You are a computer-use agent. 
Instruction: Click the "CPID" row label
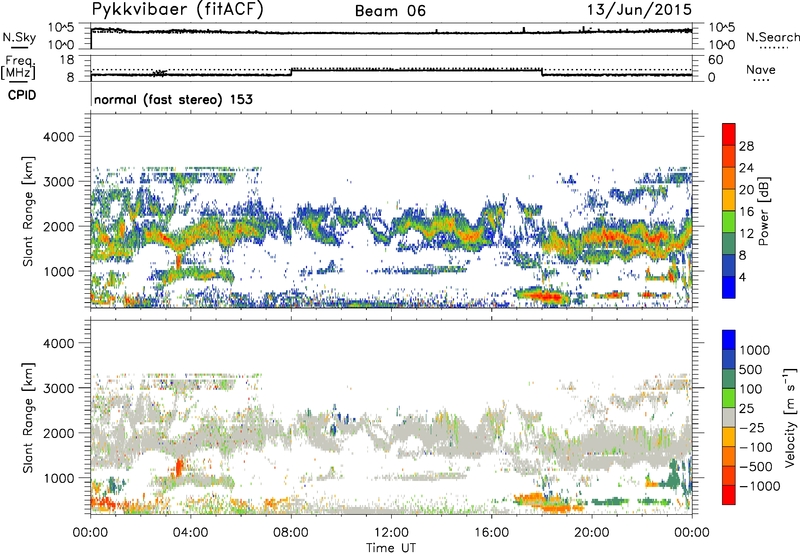[22, 95]
